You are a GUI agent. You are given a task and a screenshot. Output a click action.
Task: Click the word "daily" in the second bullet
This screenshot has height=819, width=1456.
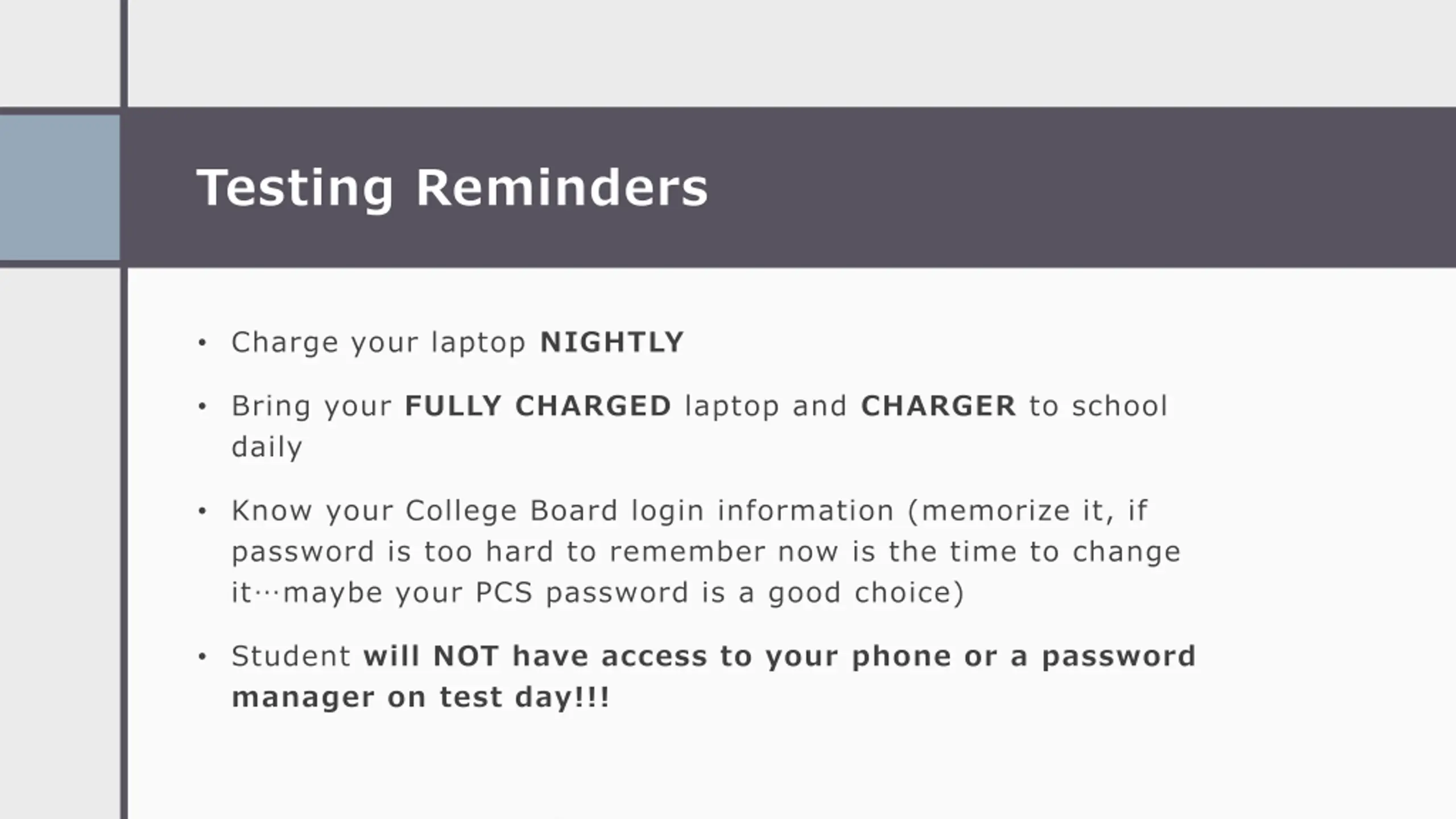[x=266, y=447]
